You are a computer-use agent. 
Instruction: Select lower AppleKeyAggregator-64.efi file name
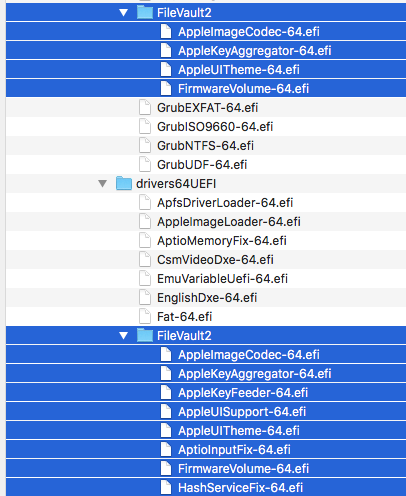pos(255,374)
